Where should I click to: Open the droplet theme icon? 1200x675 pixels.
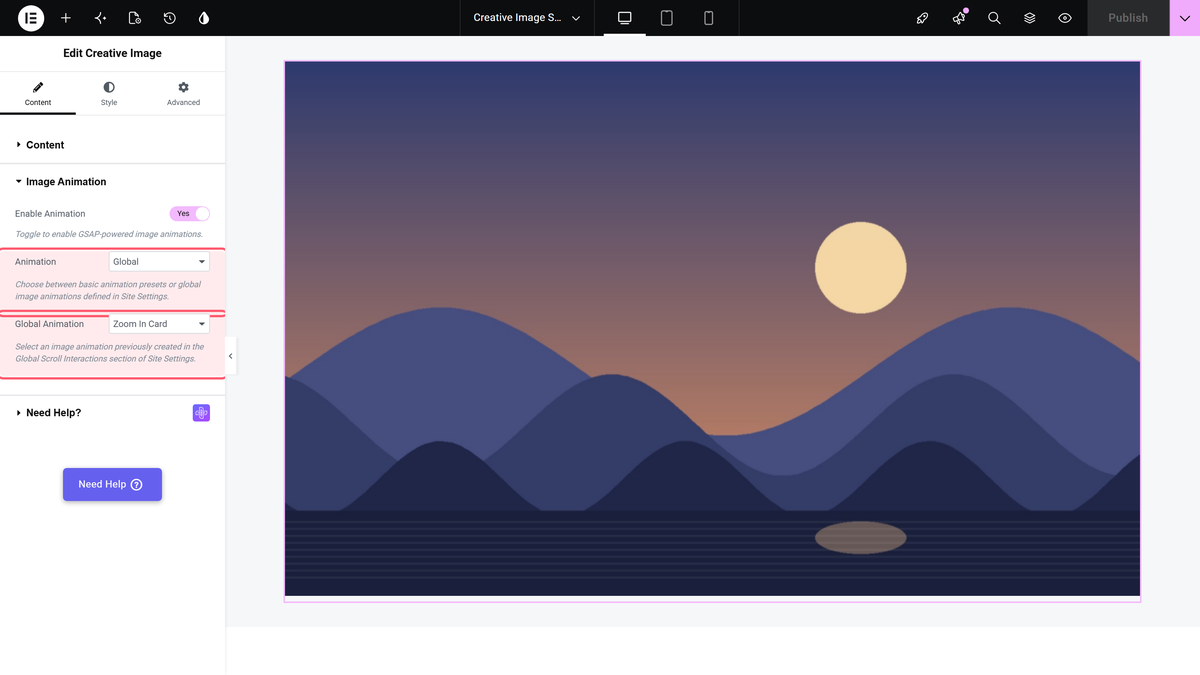click(x=204, y=18)
